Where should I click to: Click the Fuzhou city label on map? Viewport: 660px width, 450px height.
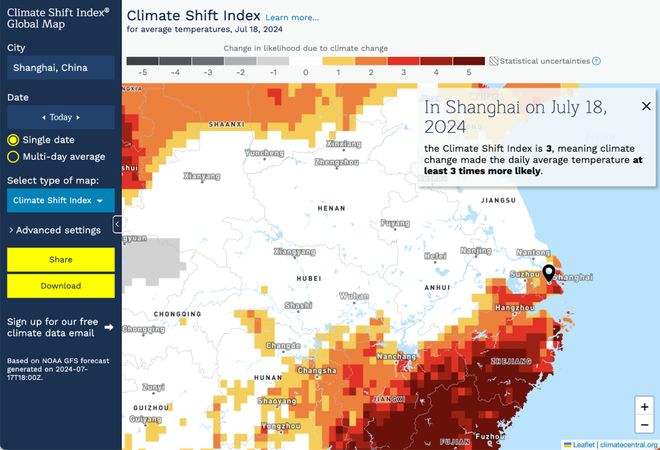tap(490, 437)
